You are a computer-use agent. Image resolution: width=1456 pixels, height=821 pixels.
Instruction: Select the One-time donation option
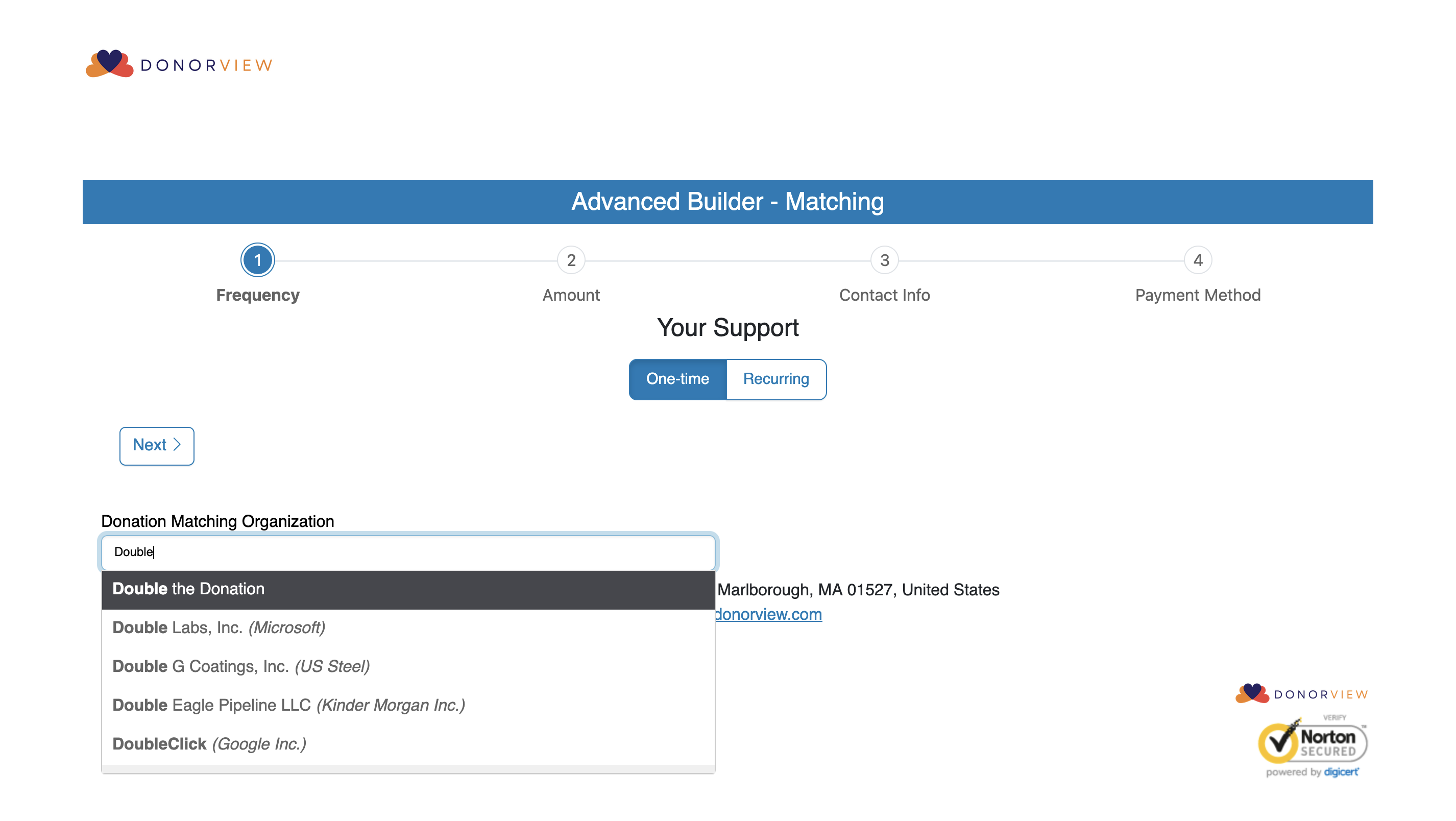tap(677, 379)
